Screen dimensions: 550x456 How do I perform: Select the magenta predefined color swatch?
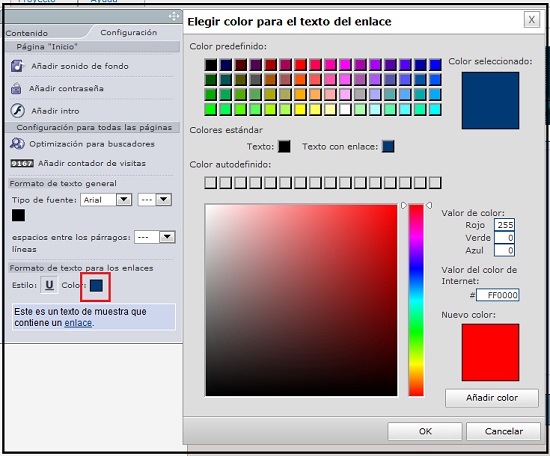point(345,65)
